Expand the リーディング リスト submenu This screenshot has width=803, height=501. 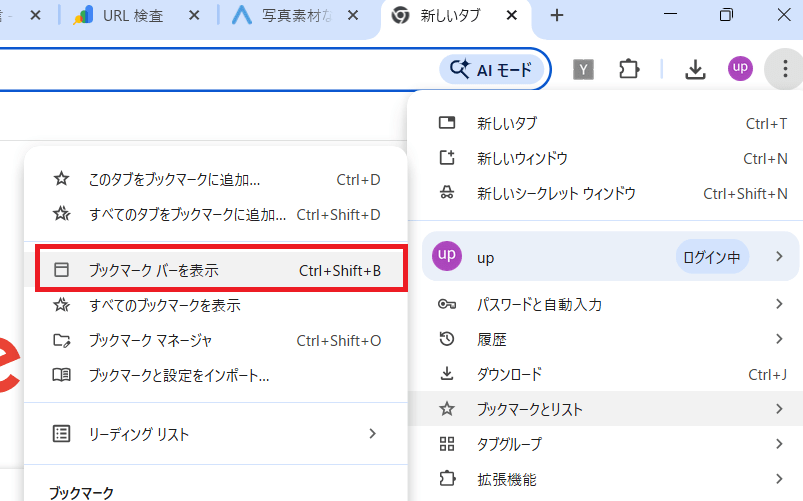[x=215, y=434]
